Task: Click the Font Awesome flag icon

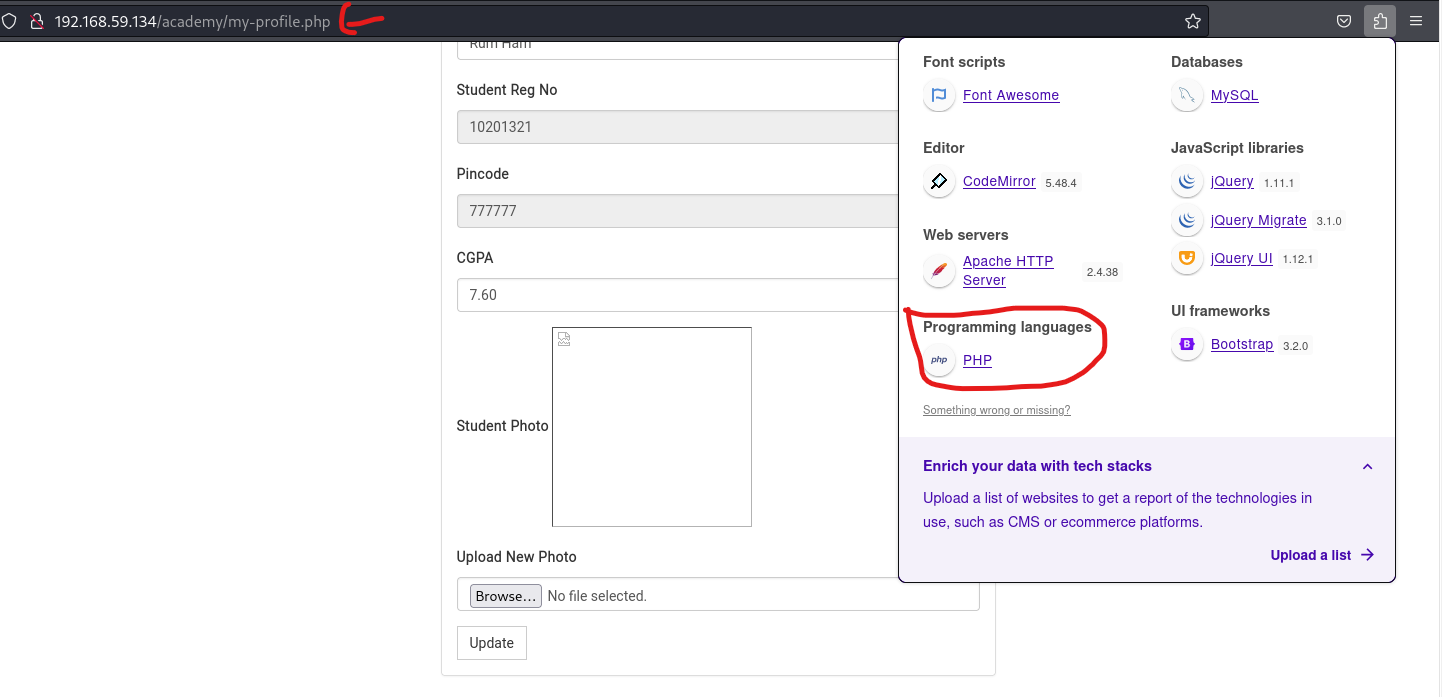Action: click(939, 96)
